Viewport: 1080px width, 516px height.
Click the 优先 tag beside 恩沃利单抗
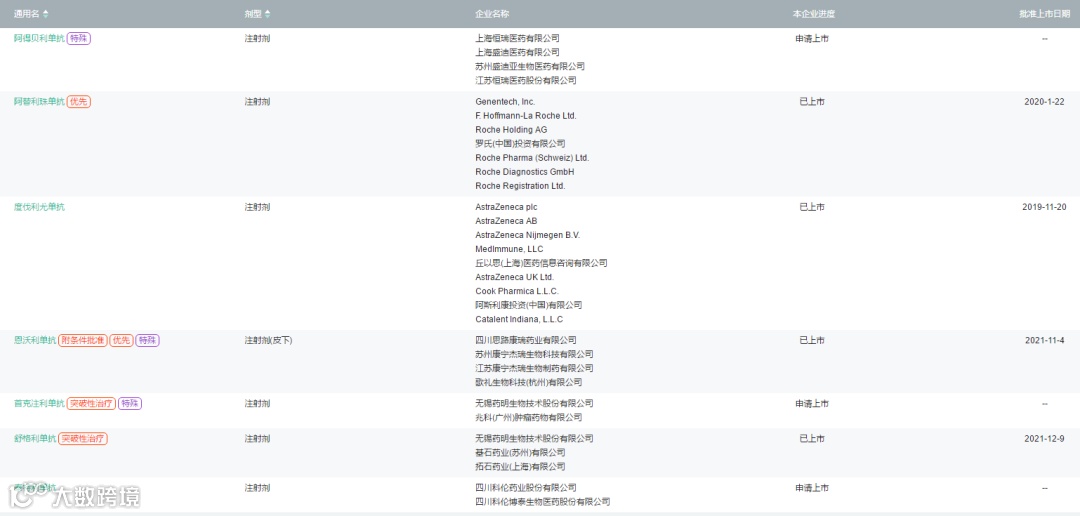pyautogui.click(x=121, y=340)
